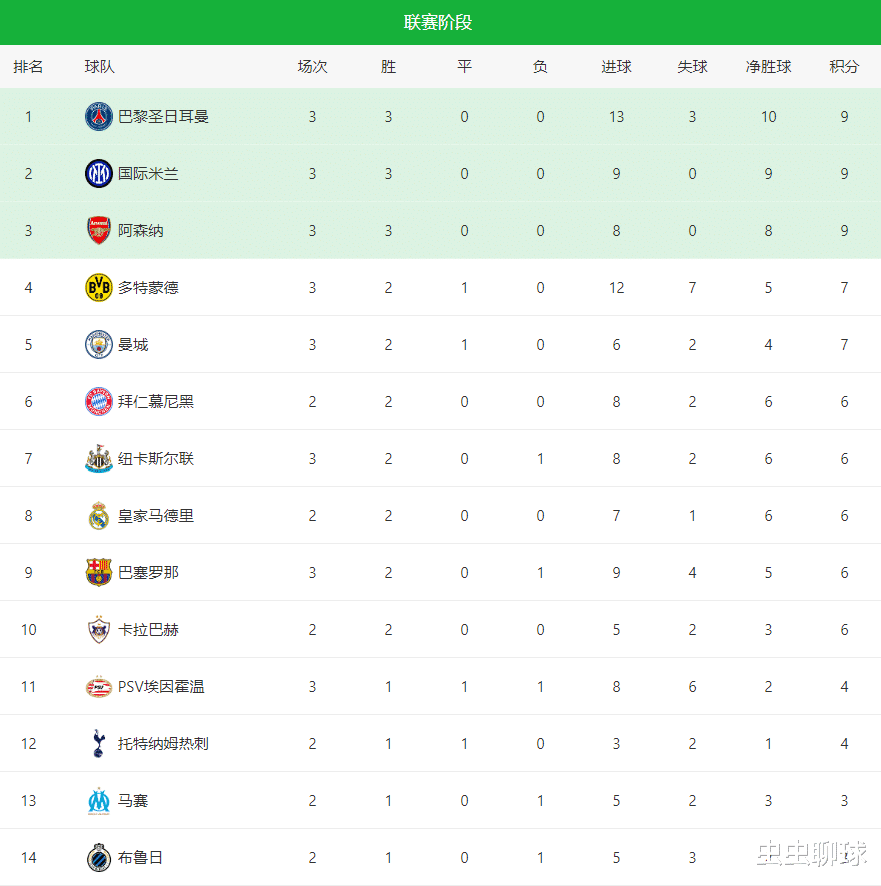Viewport: 881px width, 886px height.
Task: Click the 进球 column header
Action: [x=616, y=67]
